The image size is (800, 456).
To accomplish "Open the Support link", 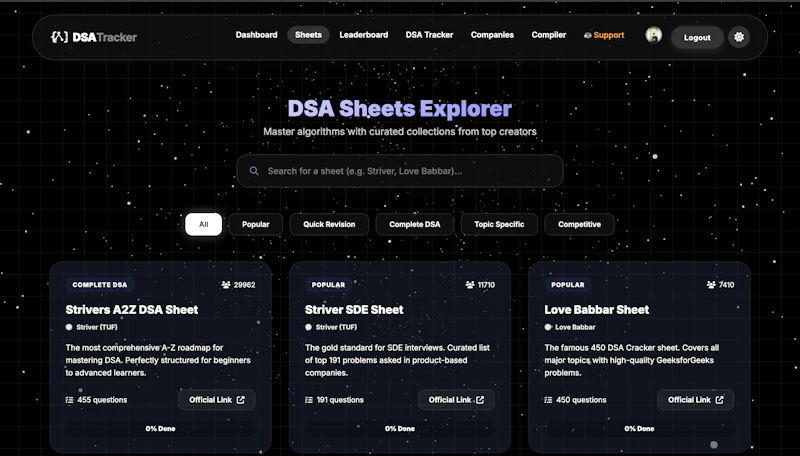I will [x=604, y=35].
